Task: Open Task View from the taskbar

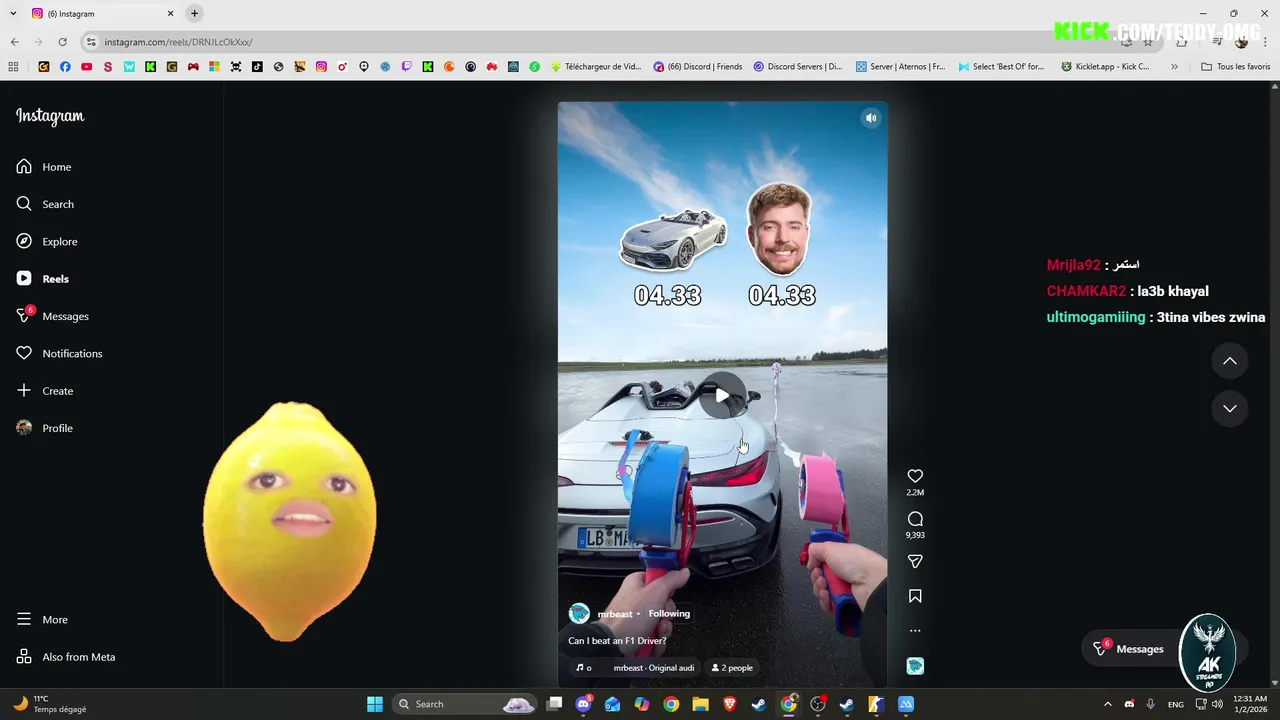Action: tap(554, 704)
